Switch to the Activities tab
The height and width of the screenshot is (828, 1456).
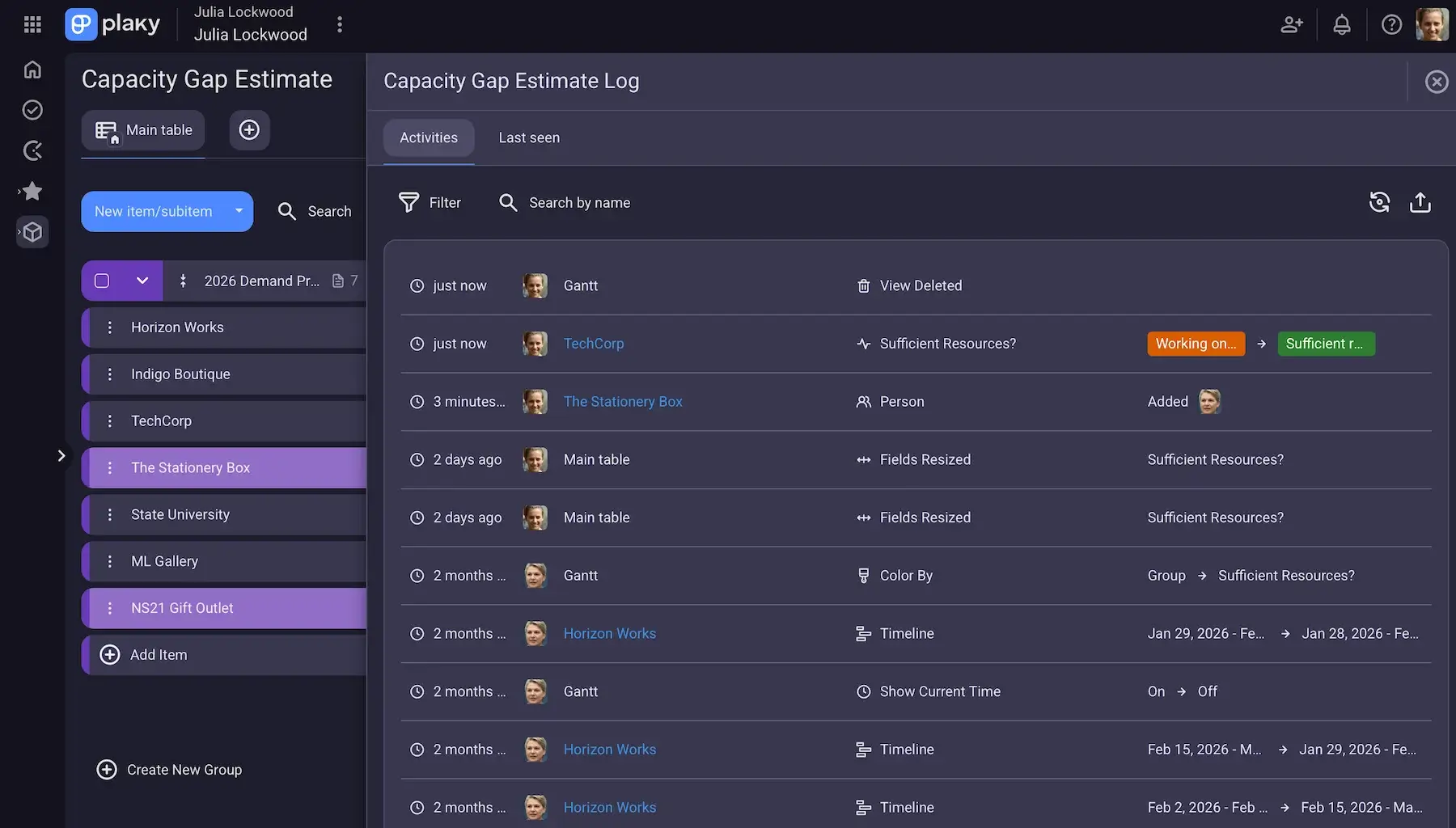point(429,138)
